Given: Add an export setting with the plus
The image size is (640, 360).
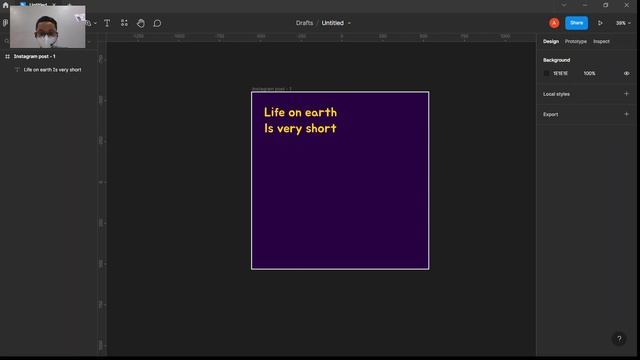Looking at the screenshot, I should point(627,114).
